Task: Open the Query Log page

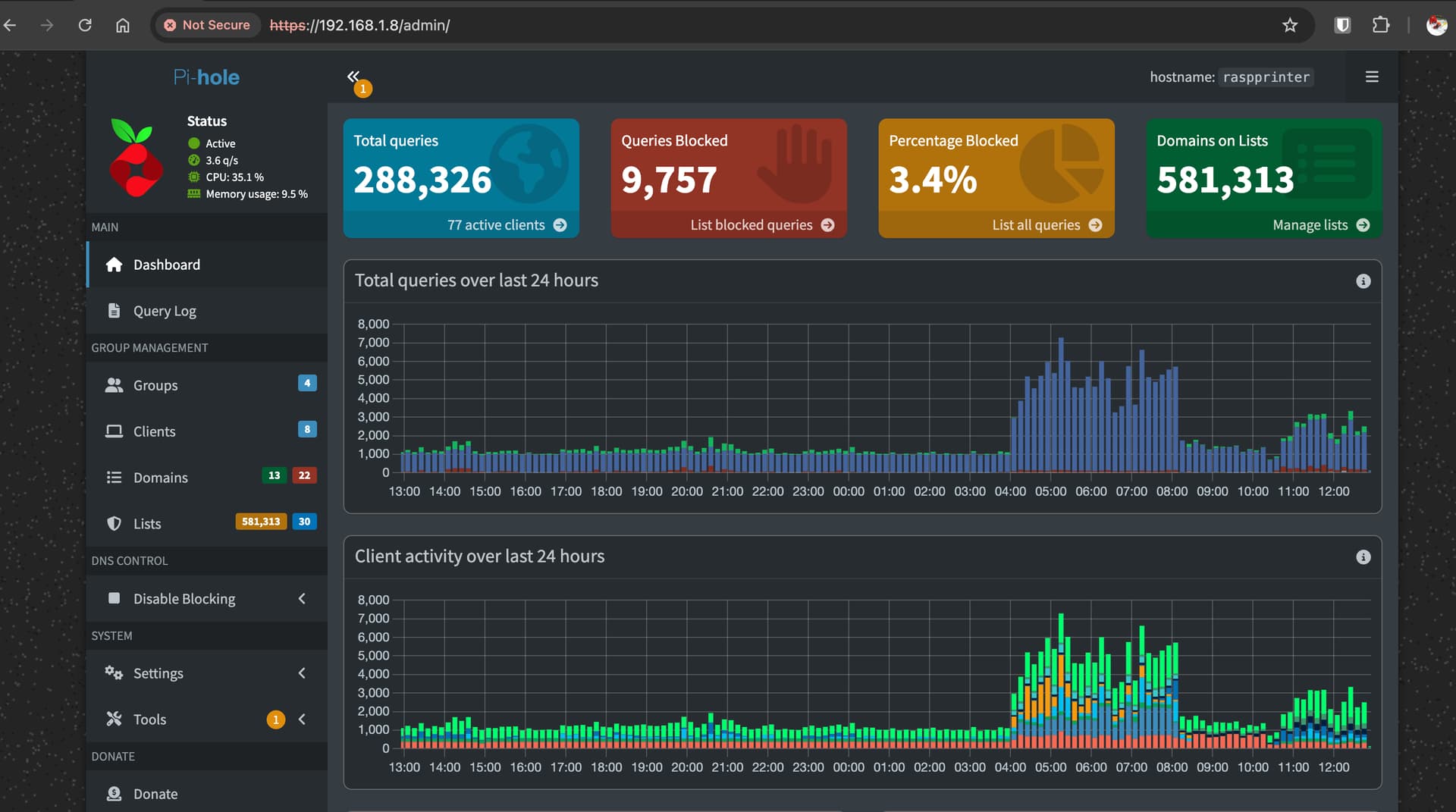Action: pos(165,311)
